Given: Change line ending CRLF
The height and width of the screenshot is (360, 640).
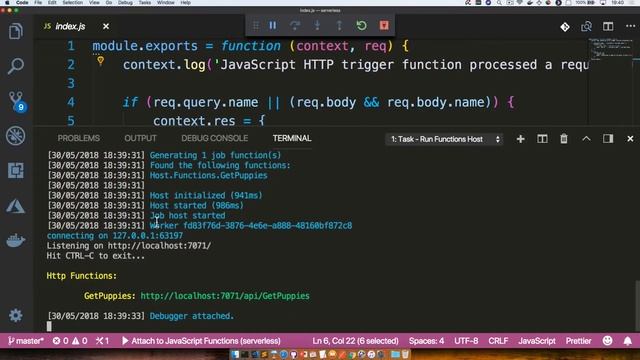Looking at the screenshot, I should pos(498,341).
